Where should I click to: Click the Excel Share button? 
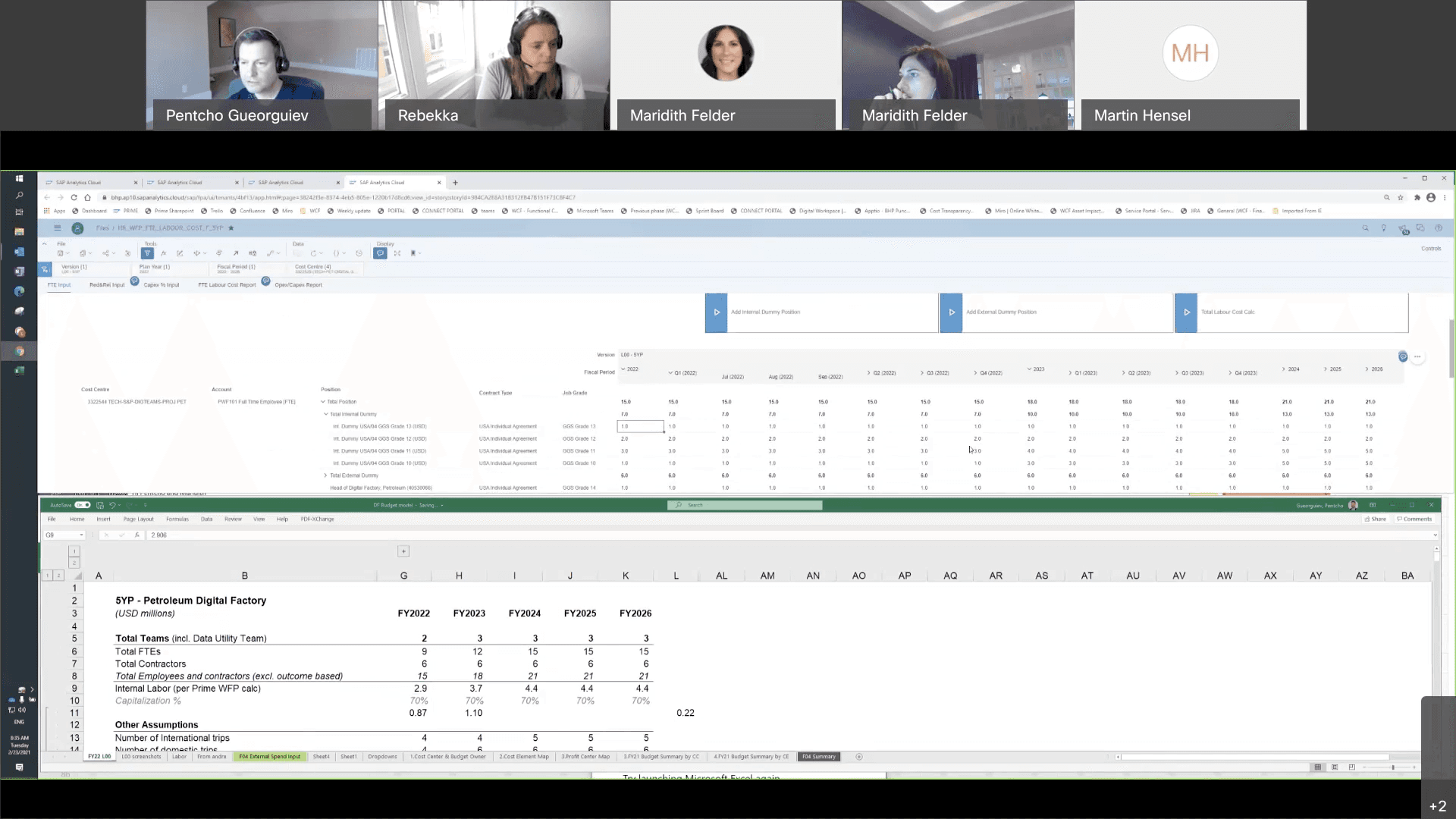[x=1375, y=519]
